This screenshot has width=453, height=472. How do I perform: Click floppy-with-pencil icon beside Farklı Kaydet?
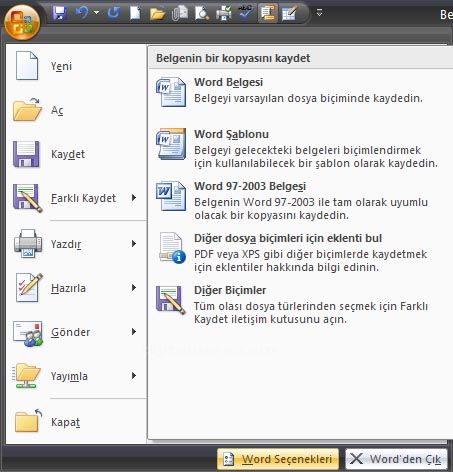[x=27, y=198]
